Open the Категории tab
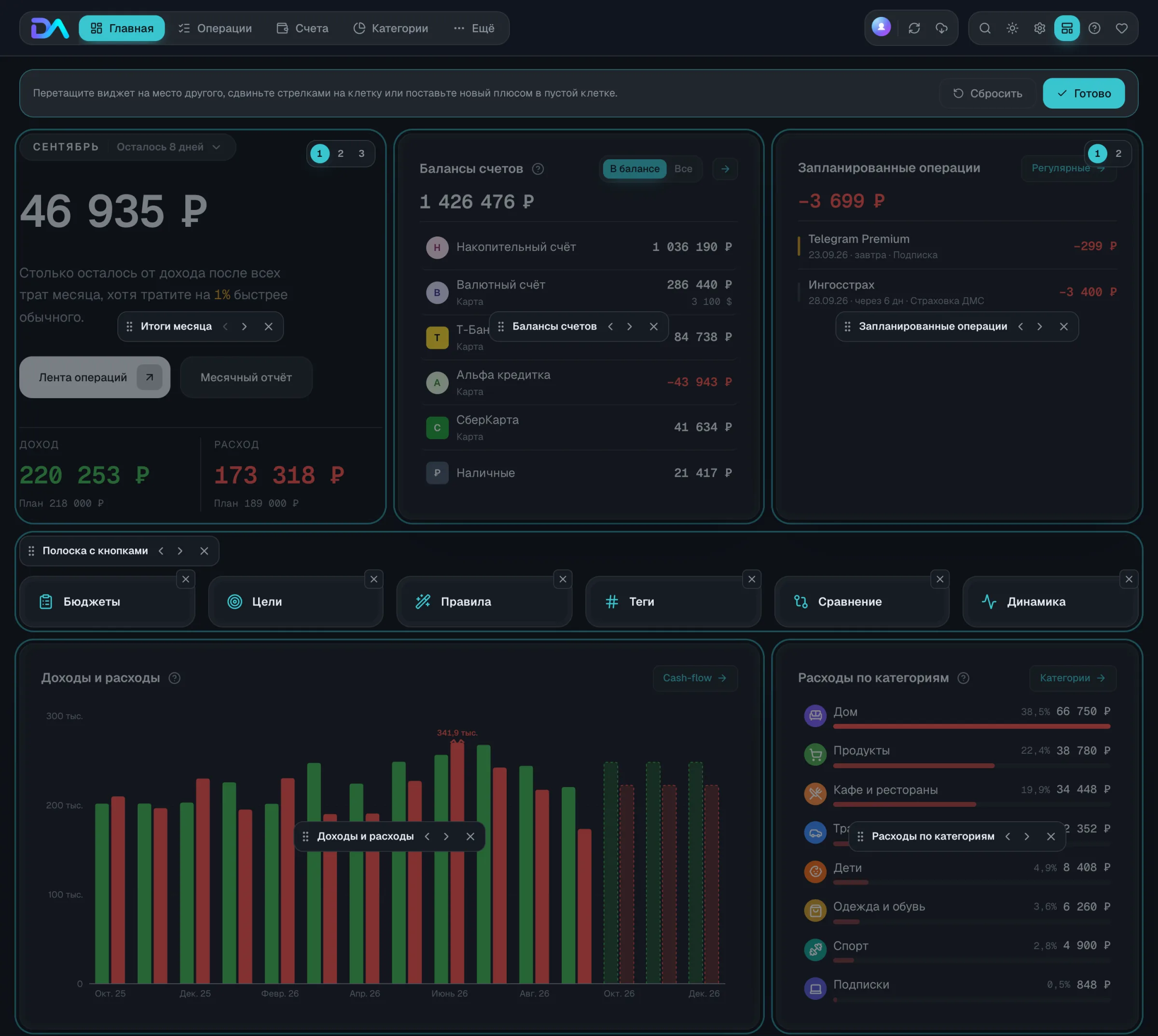The width and height of the screenshot is (1158, 1036). (x=390, y=28)
